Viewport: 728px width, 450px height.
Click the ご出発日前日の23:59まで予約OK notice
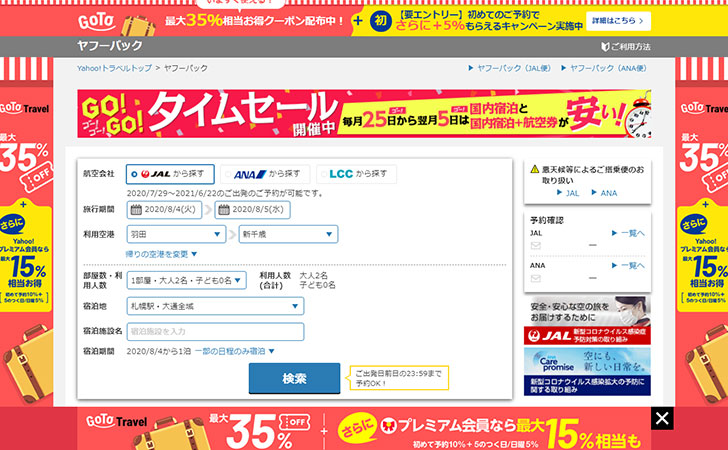tap(399, 378)
